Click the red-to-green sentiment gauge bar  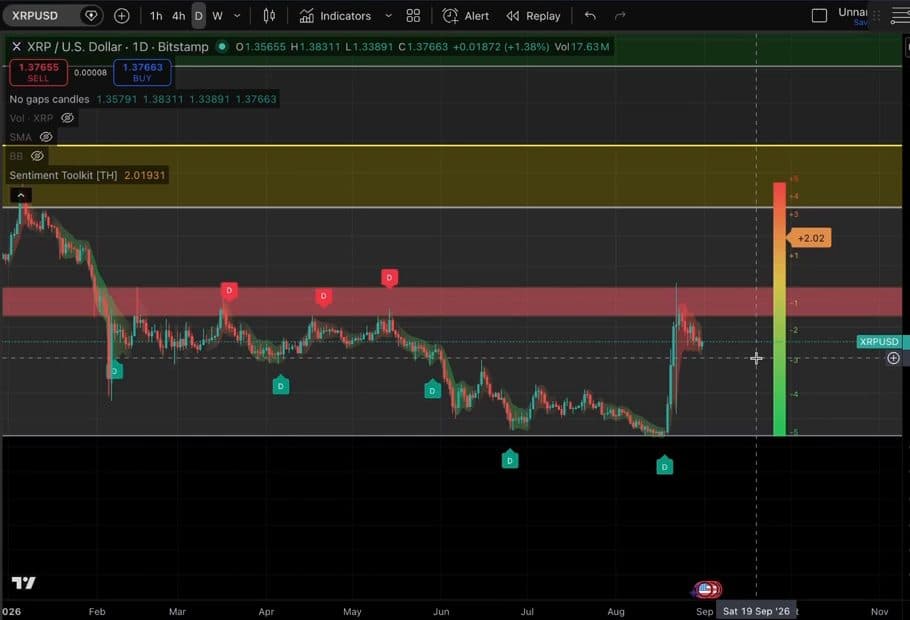coord(779,309)
